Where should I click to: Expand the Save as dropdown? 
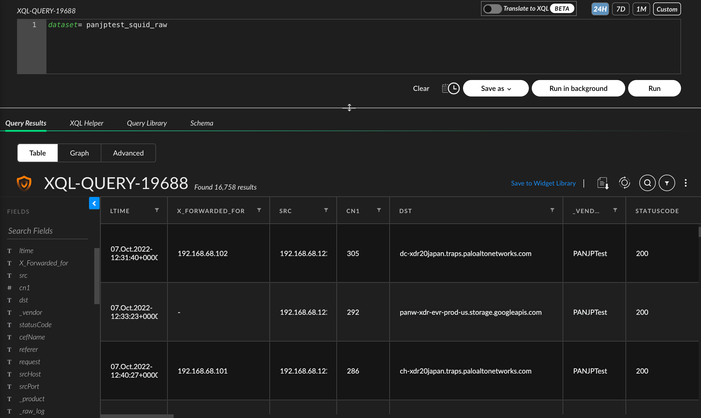point(496,88)
